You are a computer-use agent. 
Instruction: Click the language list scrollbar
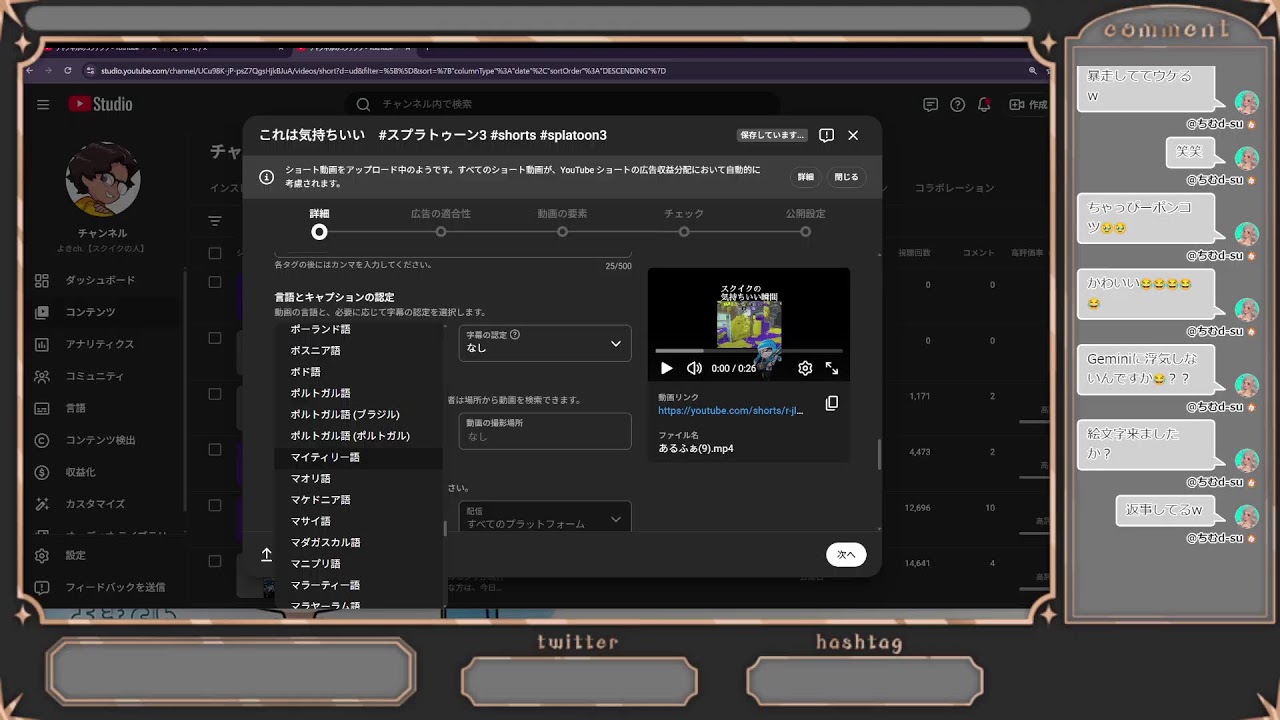445,530
